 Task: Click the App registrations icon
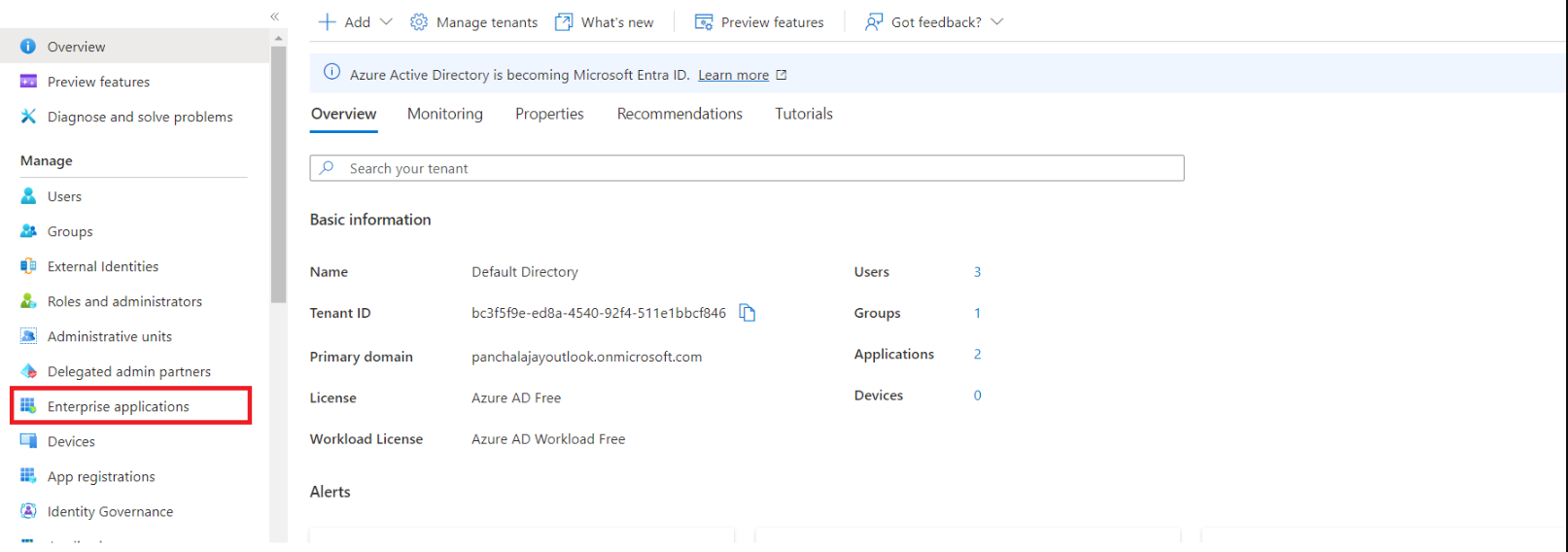click(28, 476)
